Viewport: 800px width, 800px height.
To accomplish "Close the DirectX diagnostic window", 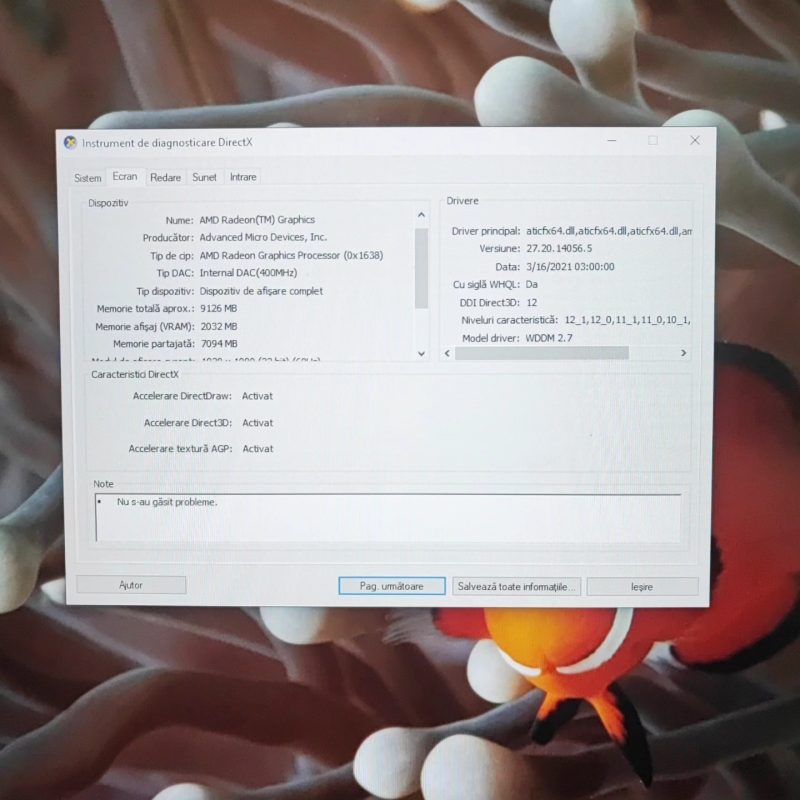I will [695, 140].
